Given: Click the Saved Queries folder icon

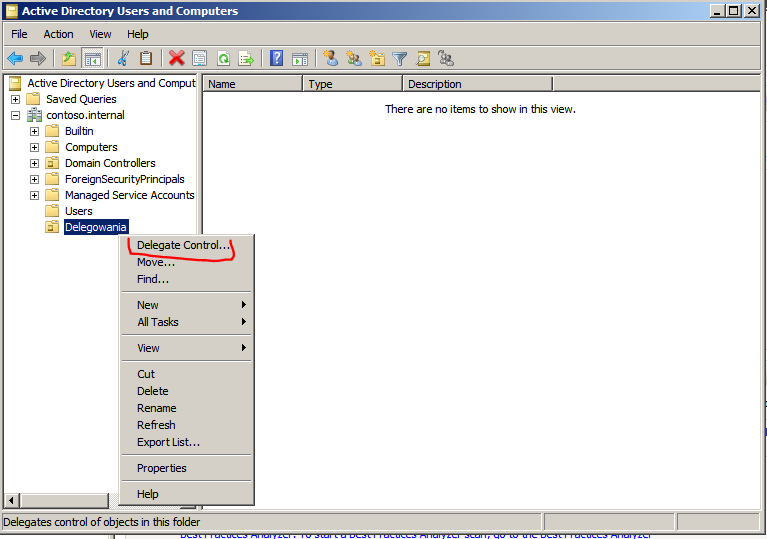Looking at the screenshot, I should (33, 99).
